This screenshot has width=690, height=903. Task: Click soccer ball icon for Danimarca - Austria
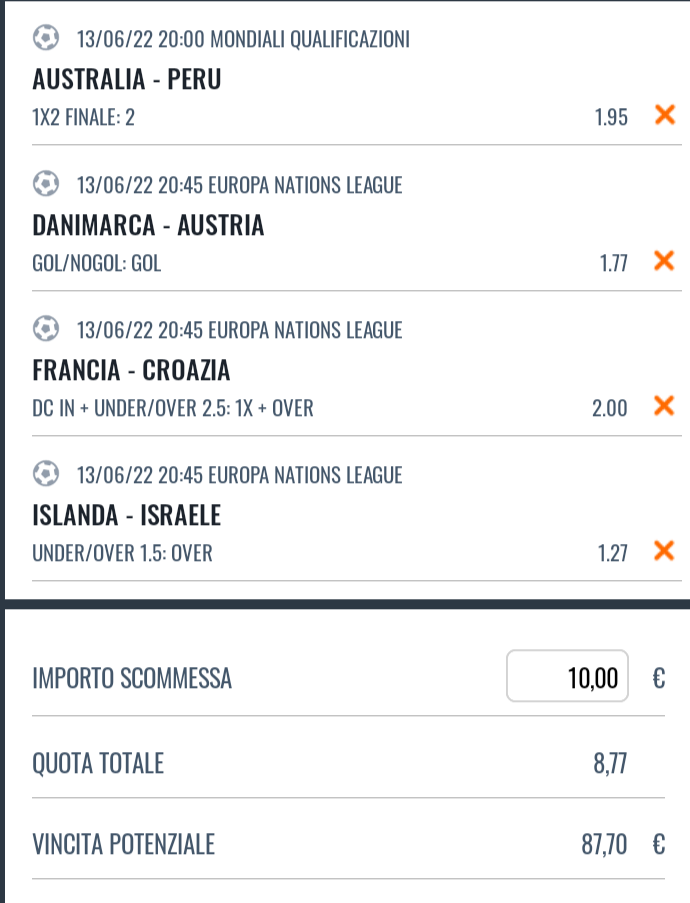click(46, 184)
